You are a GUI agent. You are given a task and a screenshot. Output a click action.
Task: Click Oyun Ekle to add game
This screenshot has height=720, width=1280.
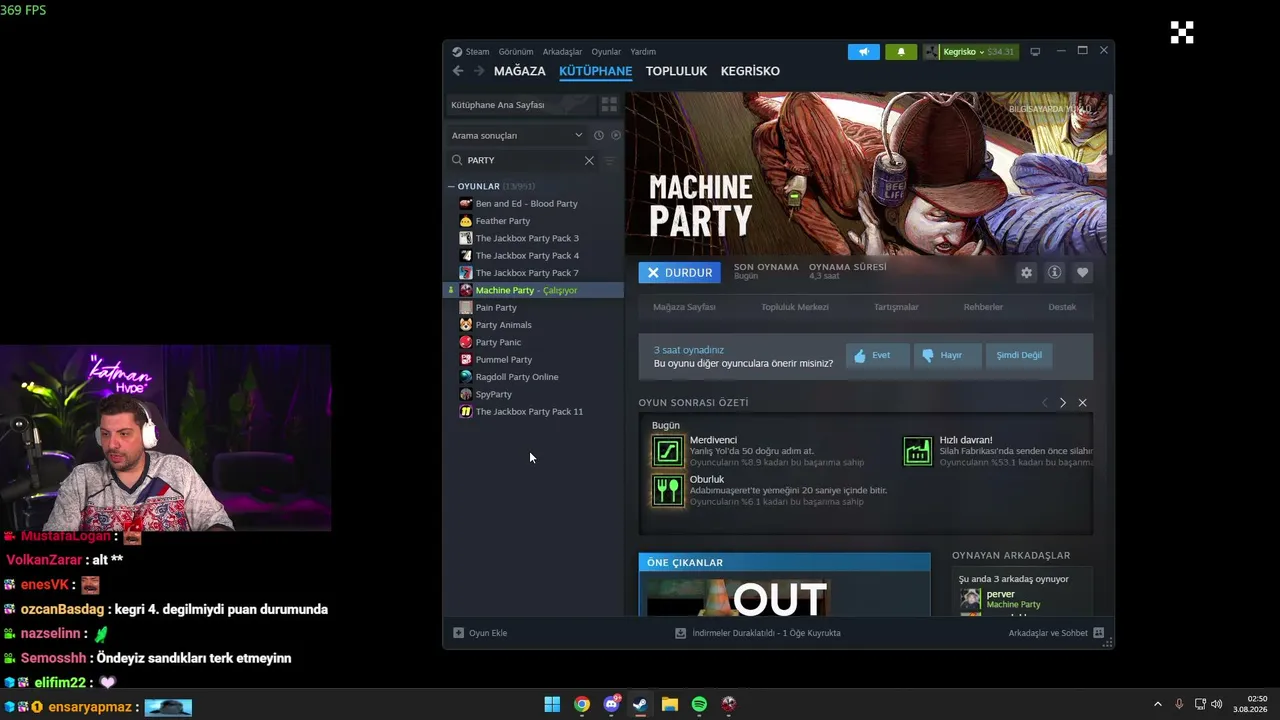click(480, 633)
